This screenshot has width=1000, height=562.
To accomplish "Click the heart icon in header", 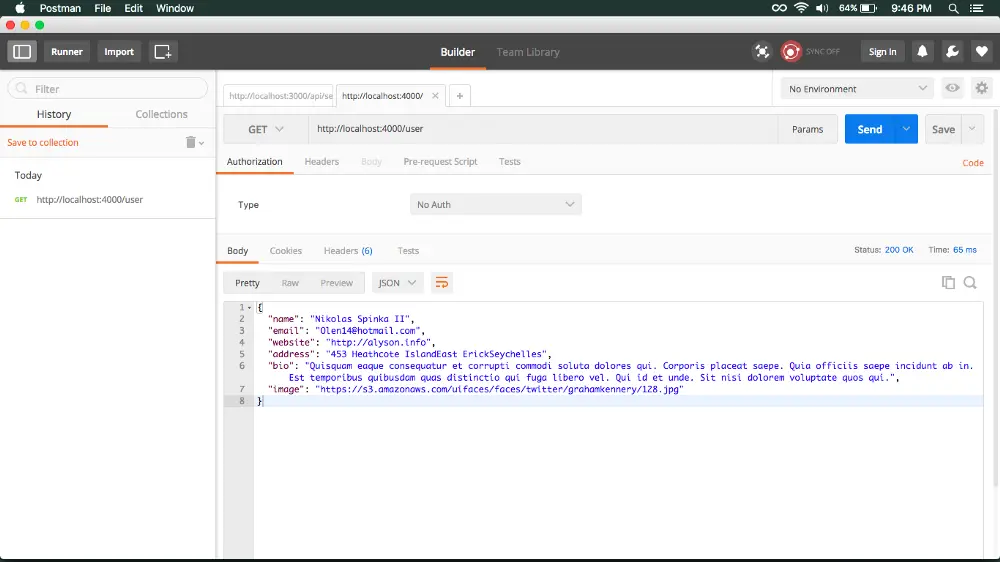I will tap(982, 52).
